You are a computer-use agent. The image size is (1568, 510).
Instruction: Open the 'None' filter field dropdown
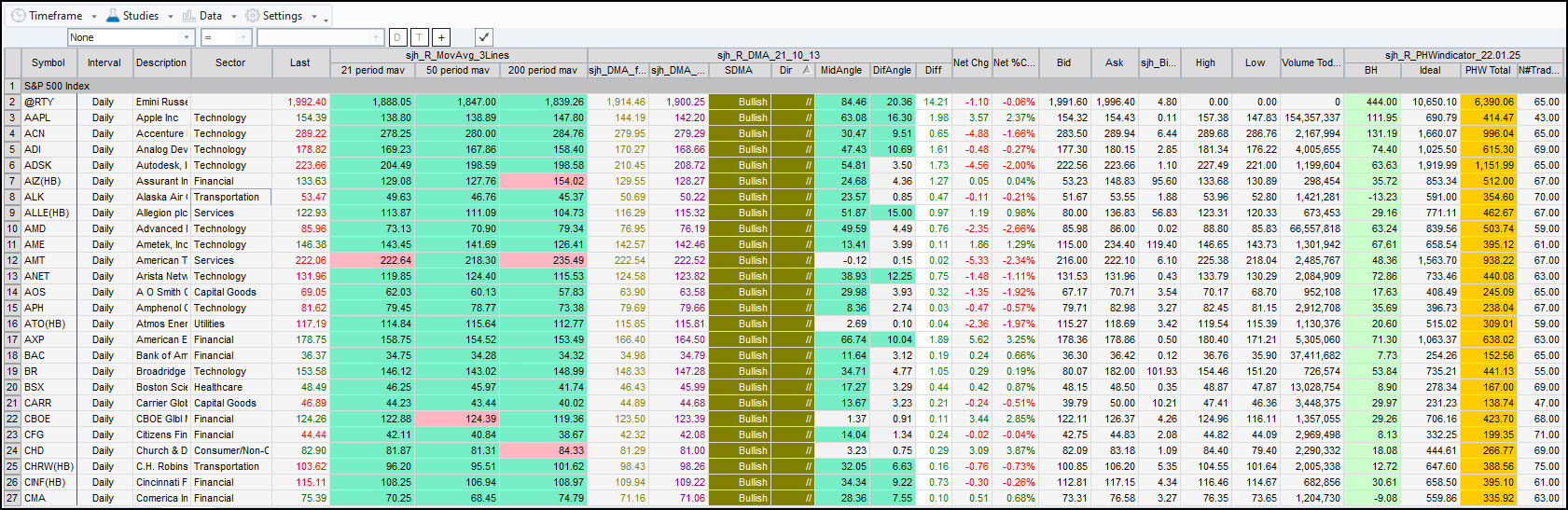click(131, 37)
